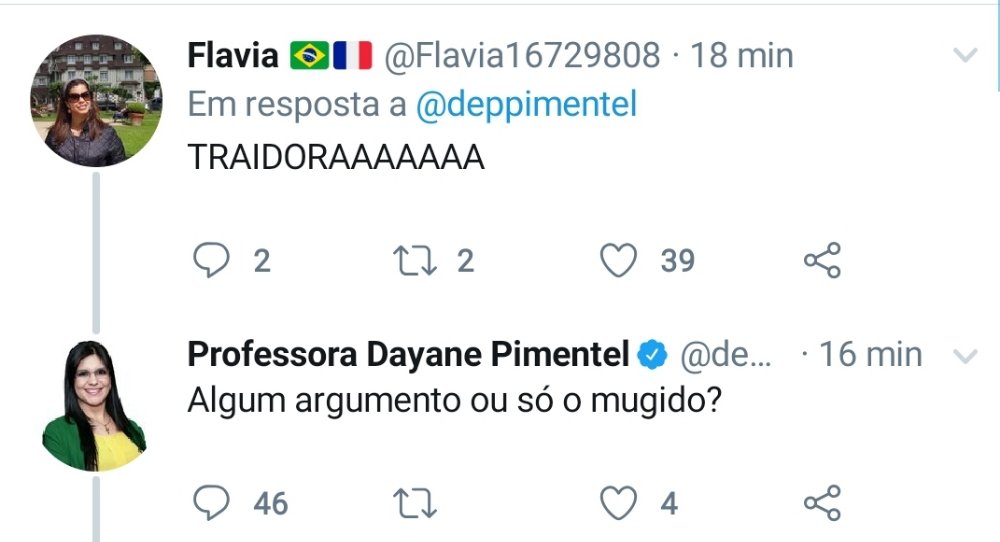Screen dimensions: 1000x542
Task: Open Flavia's profile name link
Action: pyautogui.click(x=233, y=56)
